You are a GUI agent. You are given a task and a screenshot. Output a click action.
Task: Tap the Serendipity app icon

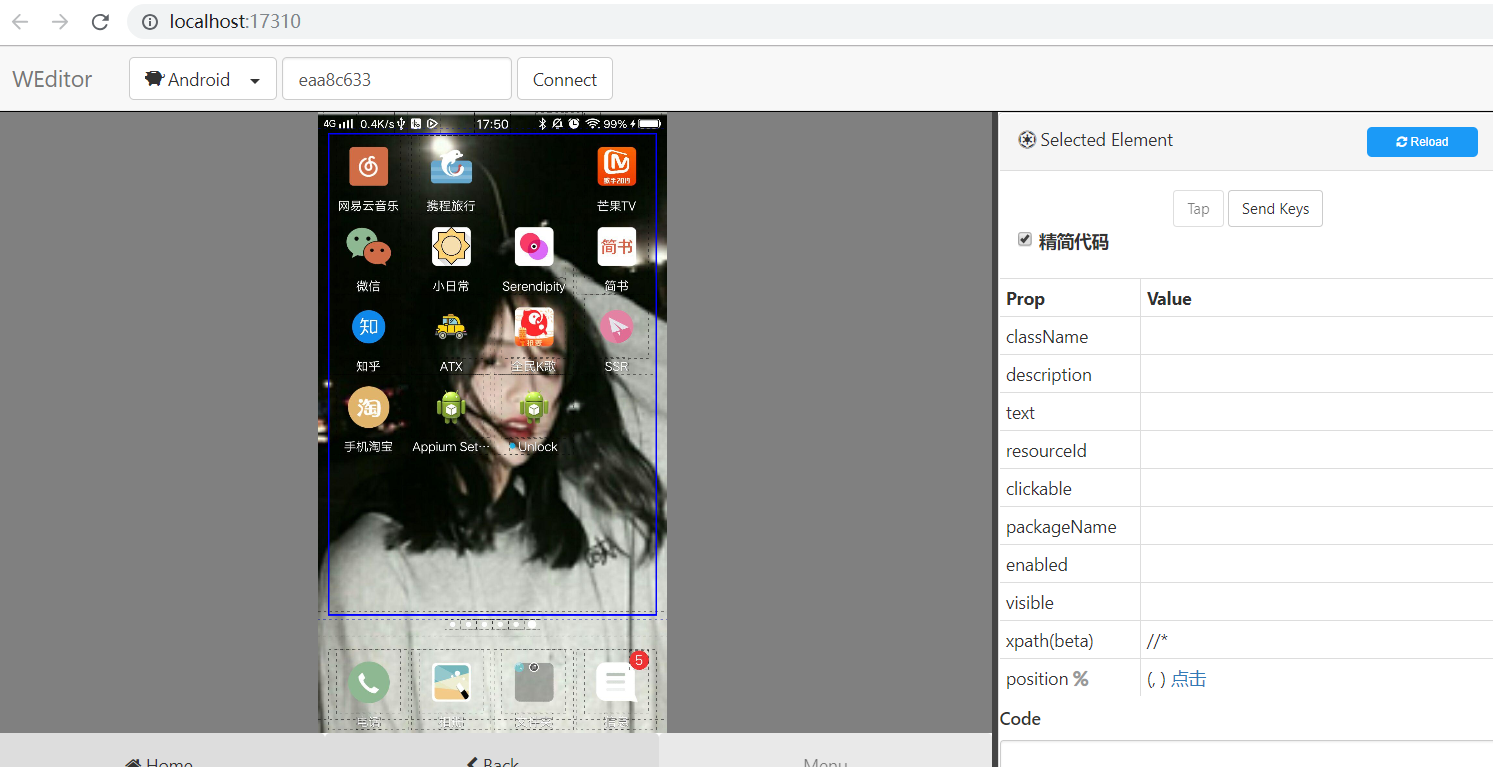[534, 246]
